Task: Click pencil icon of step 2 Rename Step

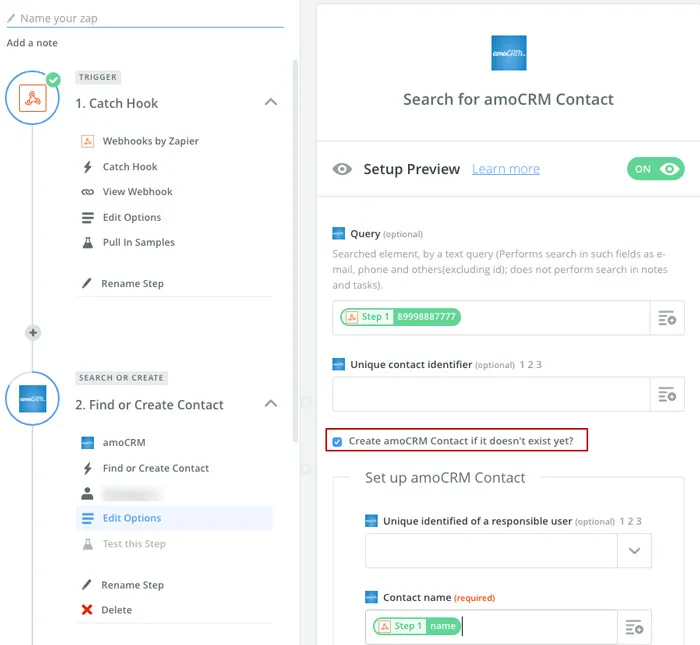Action: pos(87,585)
